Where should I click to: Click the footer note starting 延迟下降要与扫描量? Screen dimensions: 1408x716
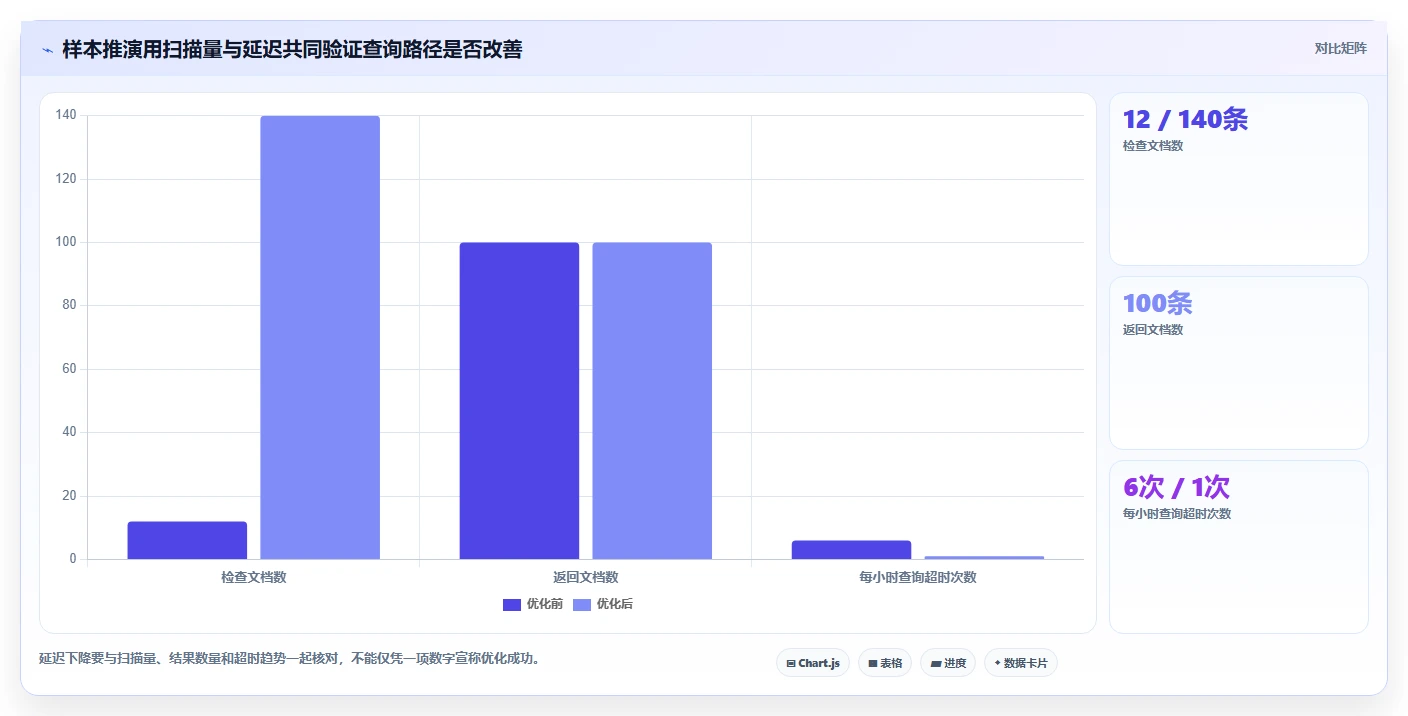290,659
